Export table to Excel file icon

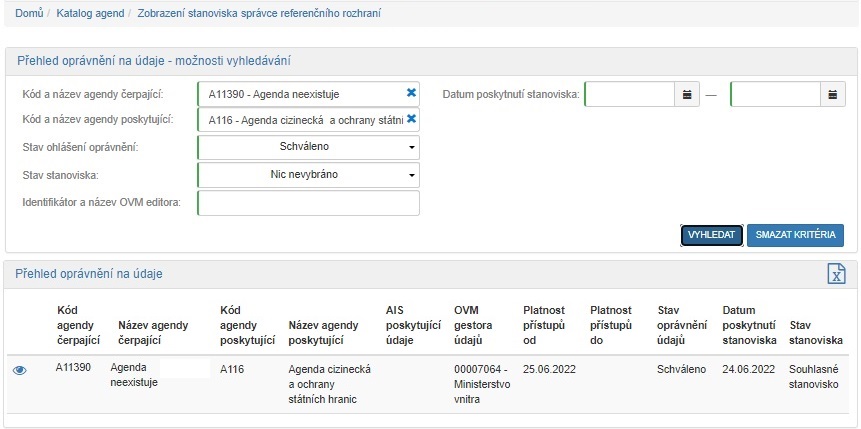click(836, 275)
